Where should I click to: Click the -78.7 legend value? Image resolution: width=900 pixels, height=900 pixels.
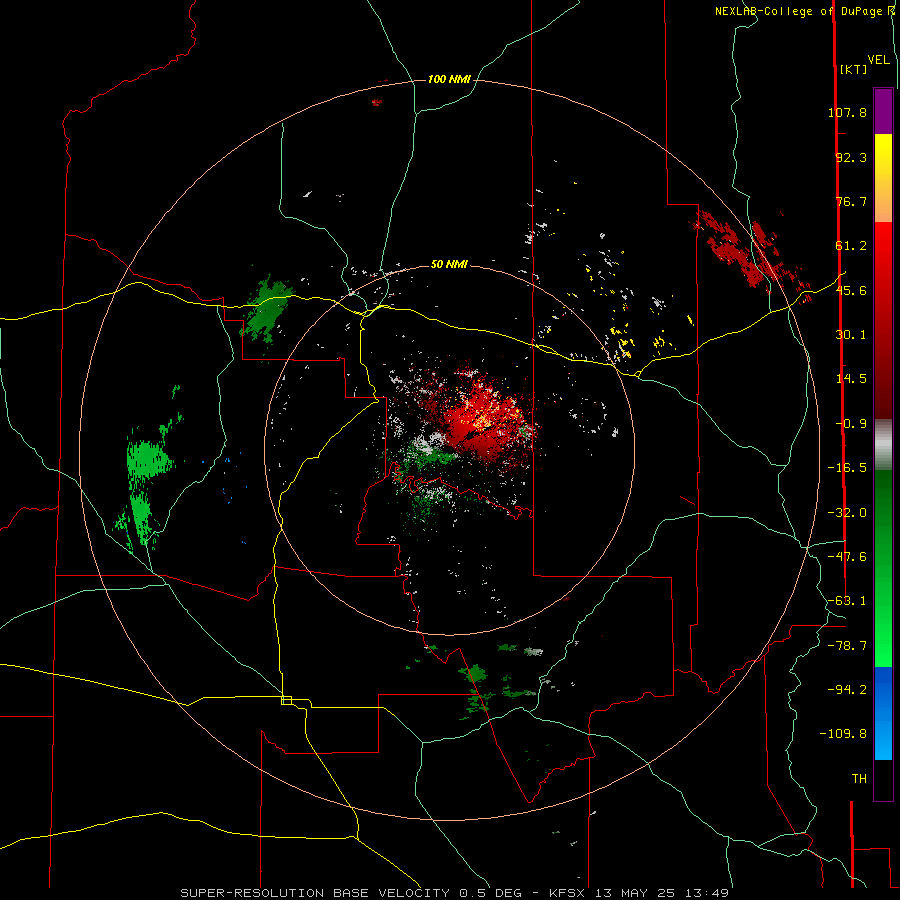[847, 646]
